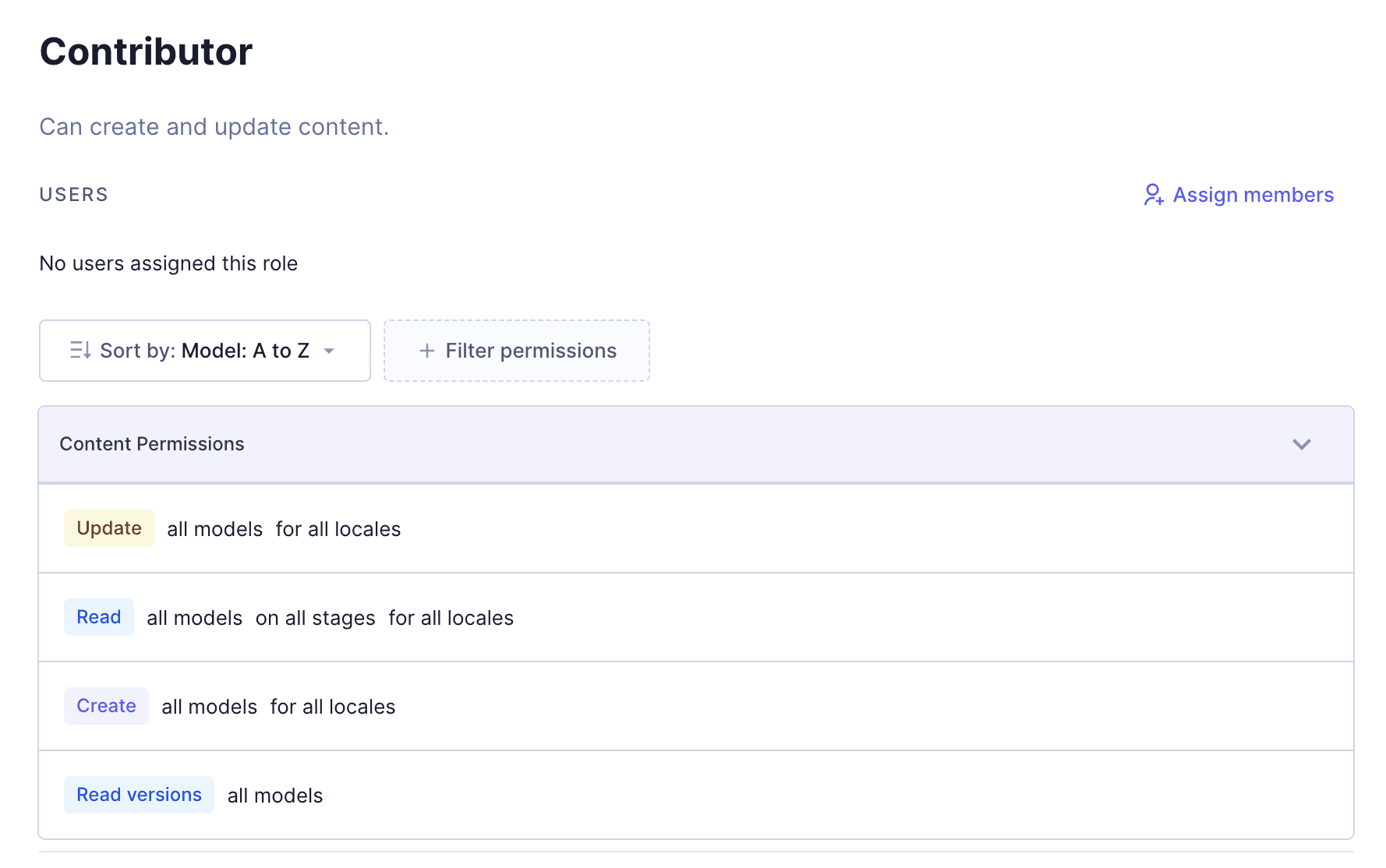
Task: Open the Filter permissions panel
Action: pos(517,351)
